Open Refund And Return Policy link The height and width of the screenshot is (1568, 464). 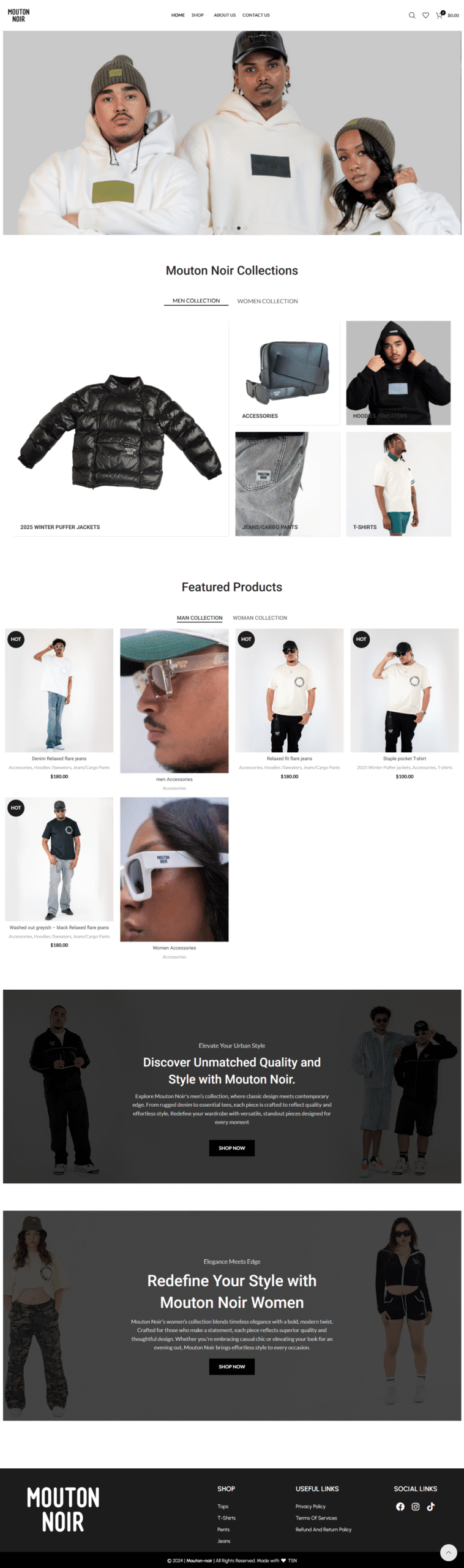[x=323, y=1529]
